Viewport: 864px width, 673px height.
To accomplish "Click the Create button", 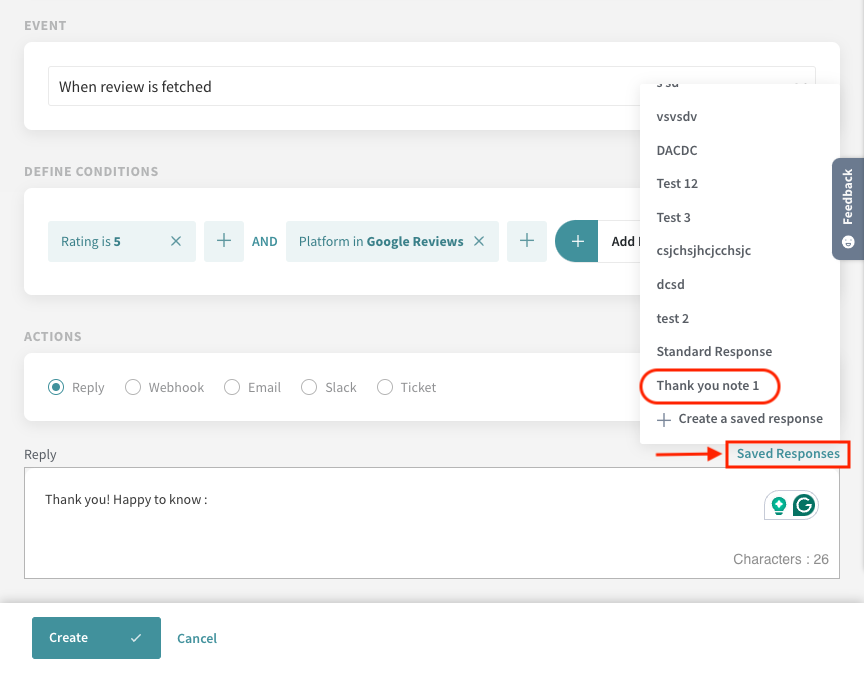I will point(96,638).
